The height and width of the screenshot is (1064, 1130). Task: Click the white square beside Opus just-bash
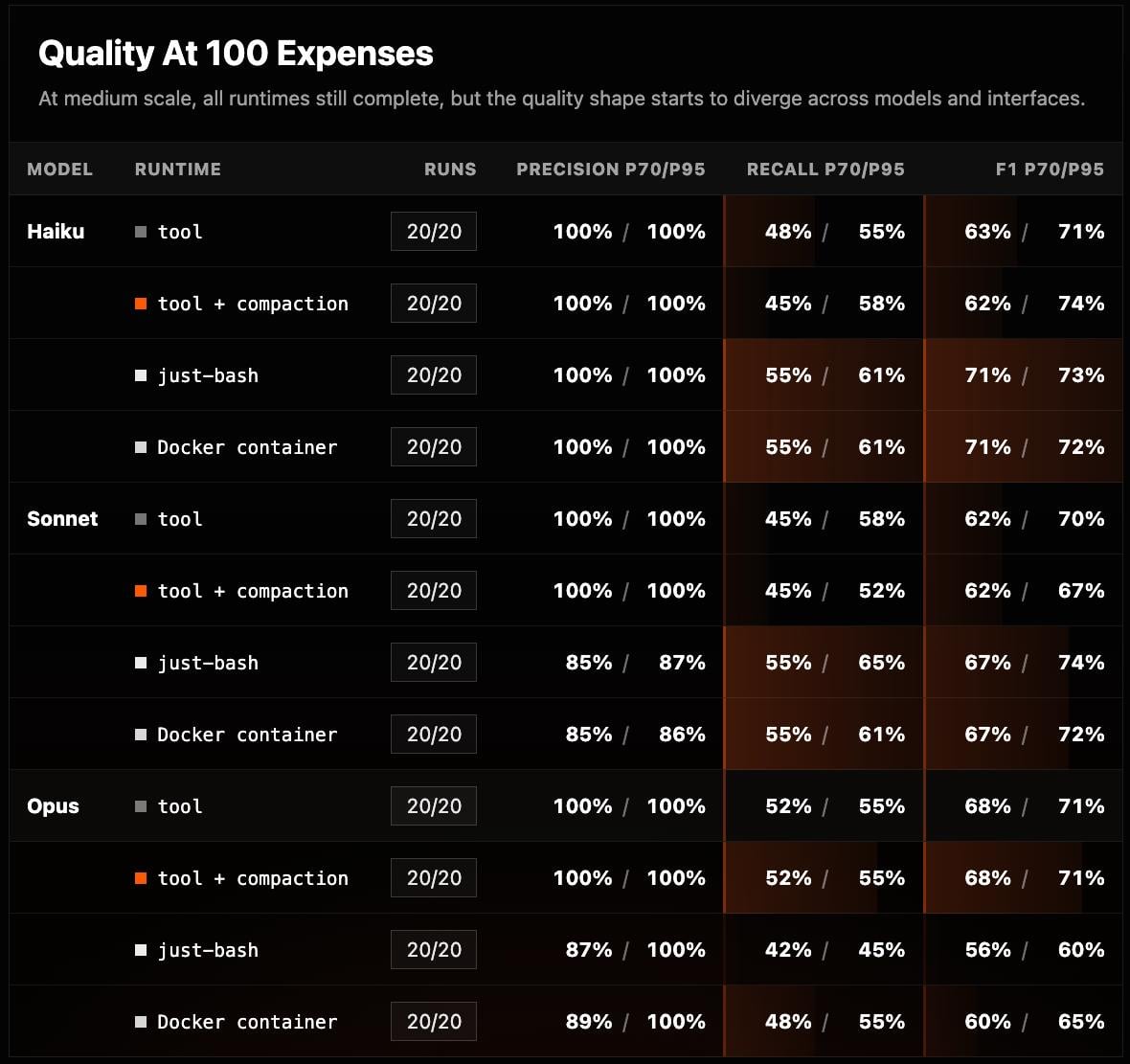click(141, 950)
